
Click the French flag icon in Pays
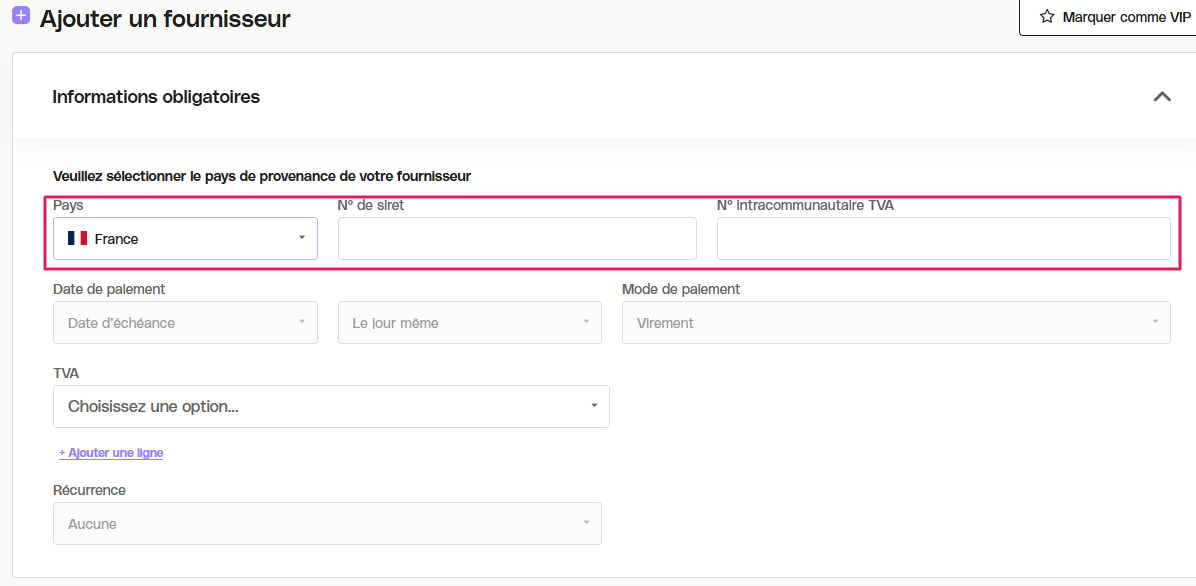tap(77, 239)
